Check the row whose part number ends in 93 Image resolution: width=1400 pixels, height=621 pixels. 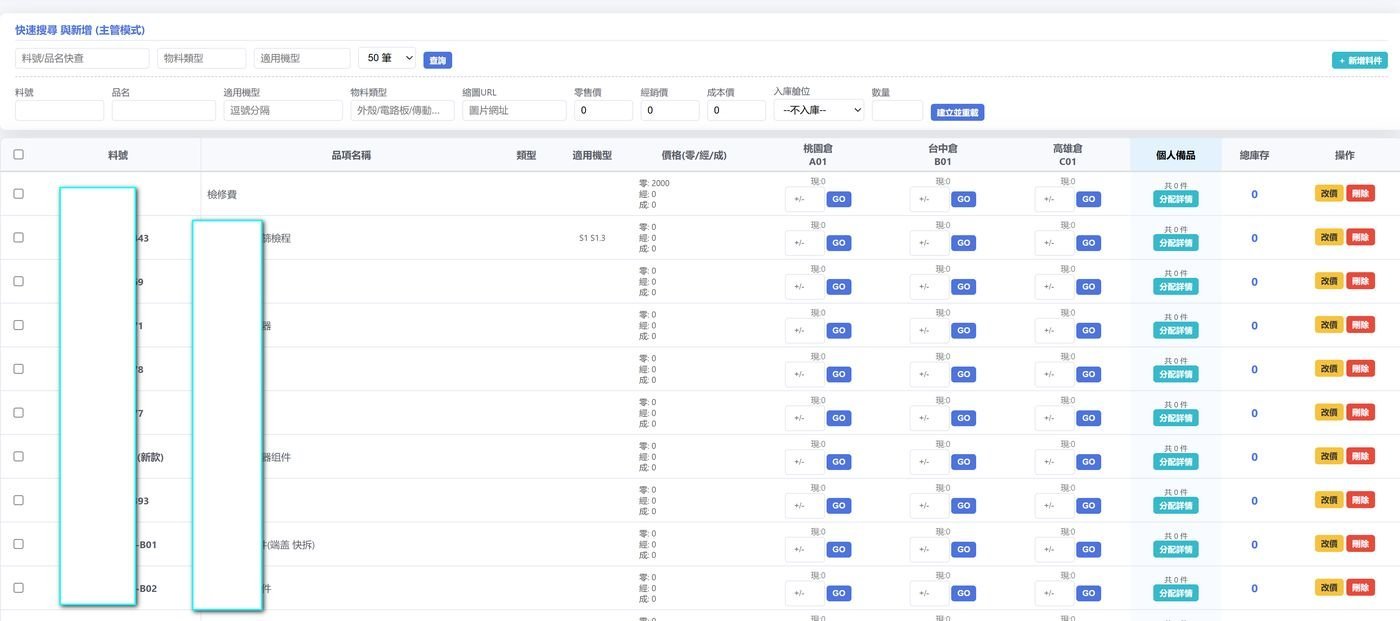click(x=18, y=500)
